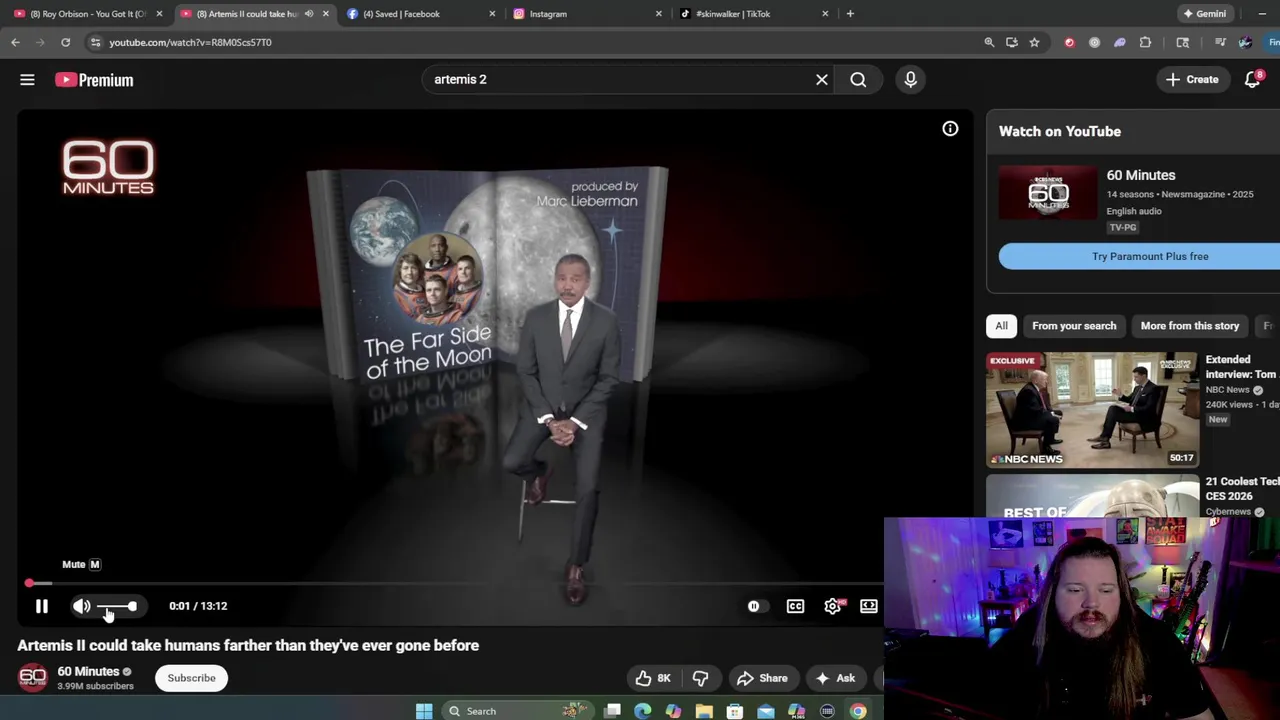
Task: Reload the page
Action: tap(65, 42)
